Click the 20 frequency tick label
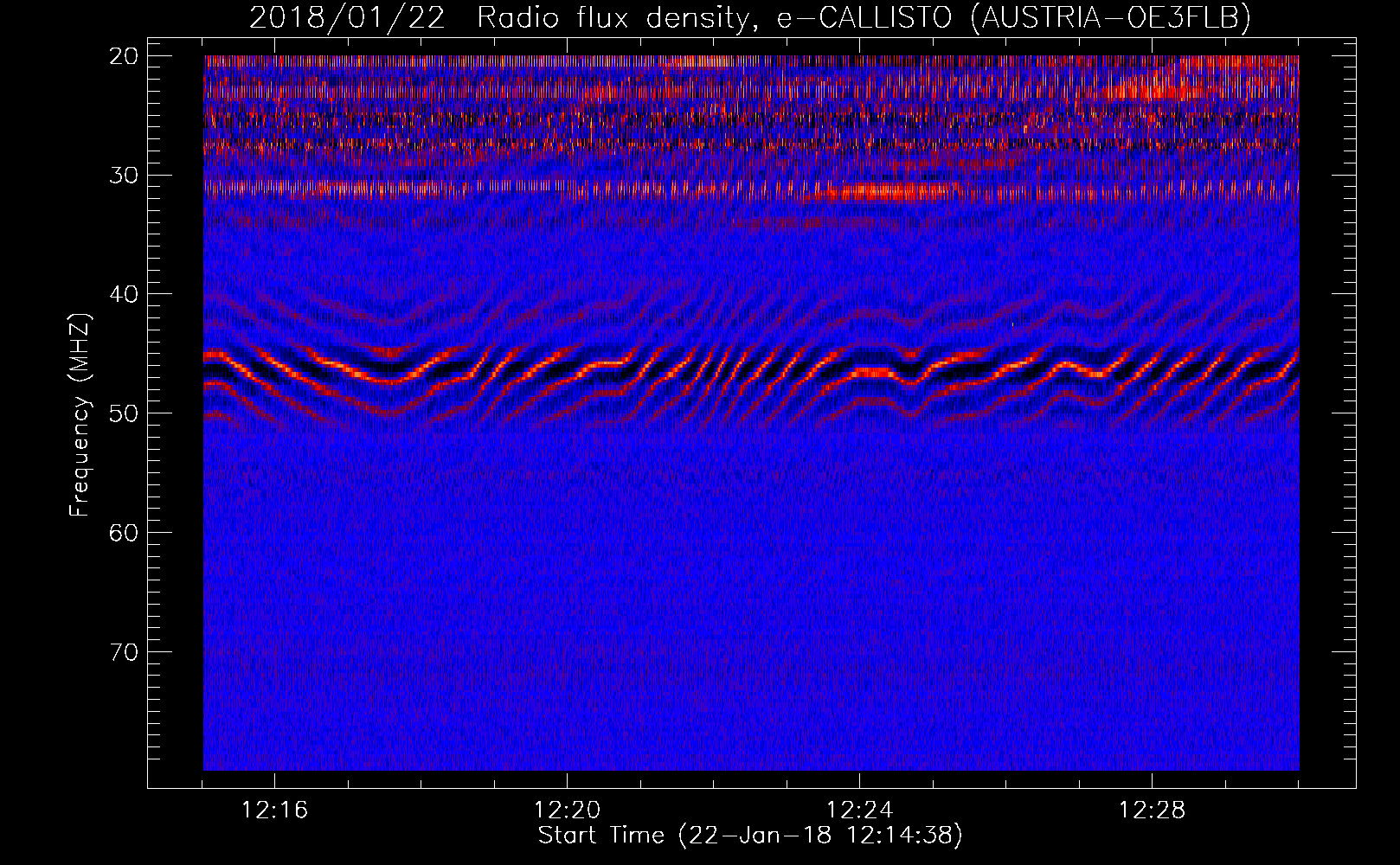The height and width of the screenshot is (865, 1400). point(125,56)
